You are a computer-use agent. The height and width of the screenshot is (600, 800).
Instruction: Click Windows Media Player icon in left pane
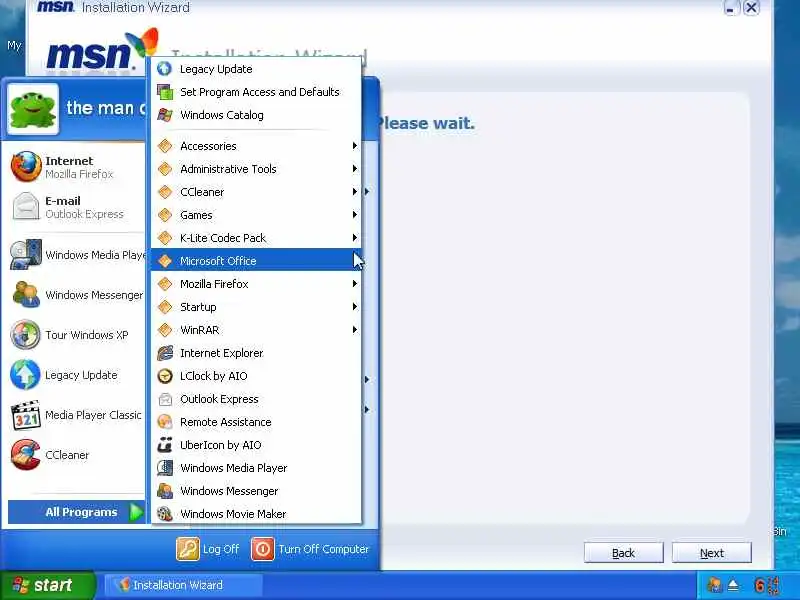[26, 254]
